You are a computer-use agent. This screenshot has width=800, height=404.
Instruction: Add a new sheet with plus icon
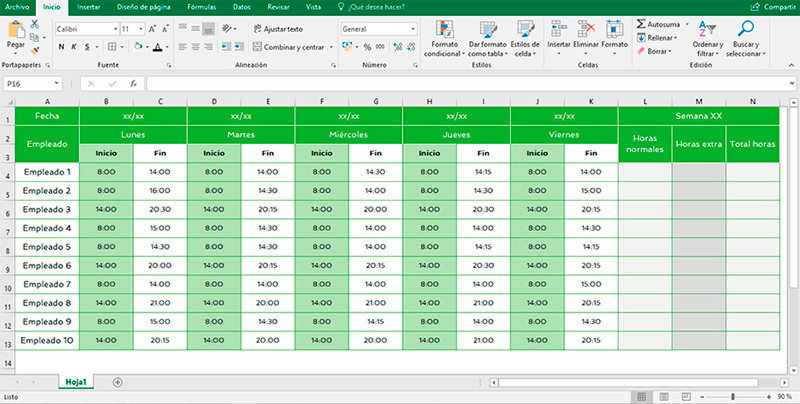point(117,382)
